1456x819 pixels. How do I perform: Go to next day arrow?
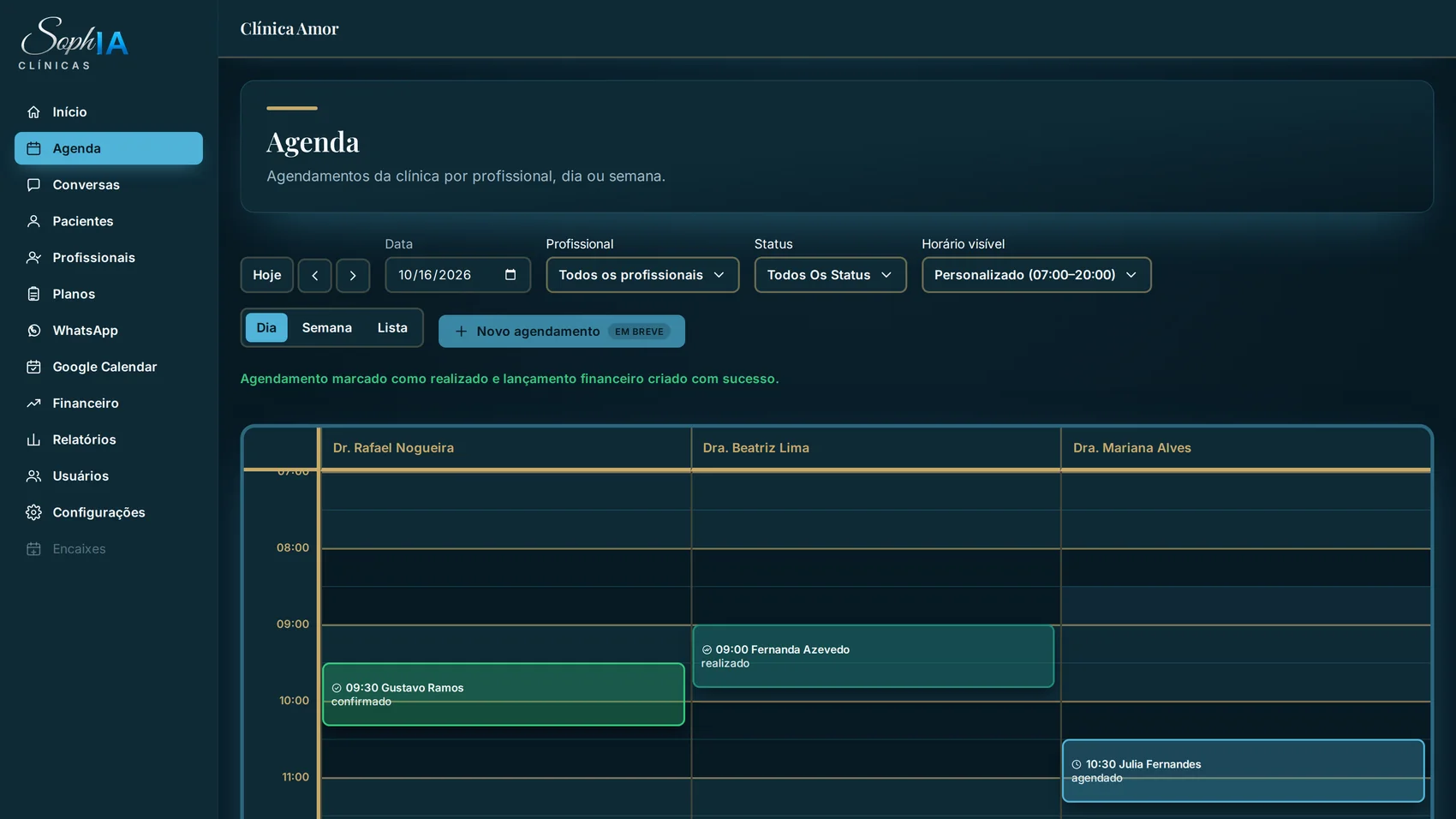pos(353,276)
